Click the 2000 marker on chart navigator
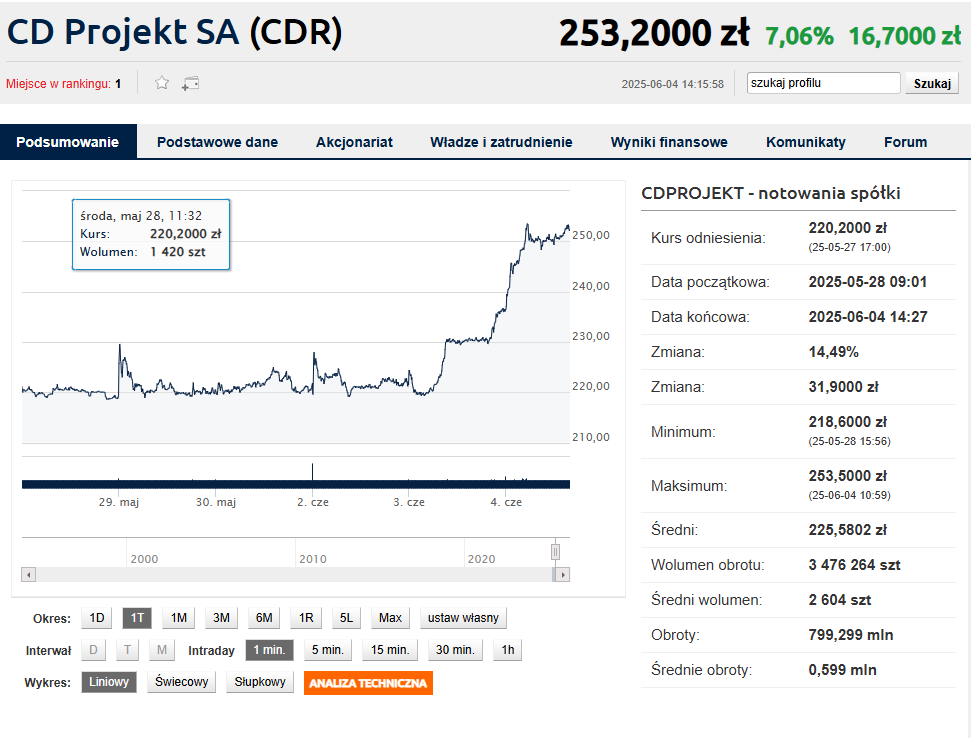 (144, 559)
